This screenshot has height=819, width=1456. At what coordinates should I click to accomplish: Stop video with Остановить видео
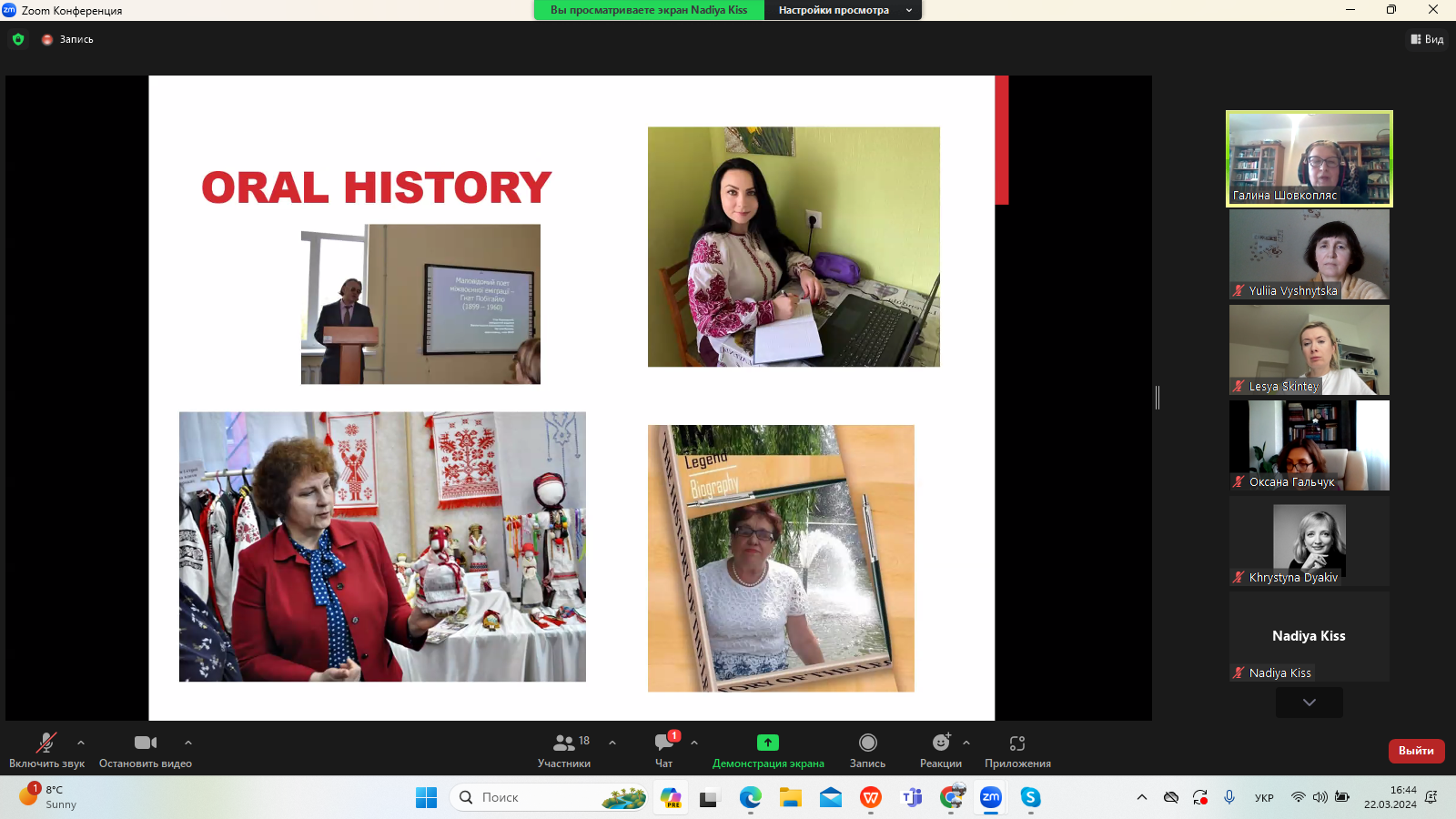(x=145, y=743)
